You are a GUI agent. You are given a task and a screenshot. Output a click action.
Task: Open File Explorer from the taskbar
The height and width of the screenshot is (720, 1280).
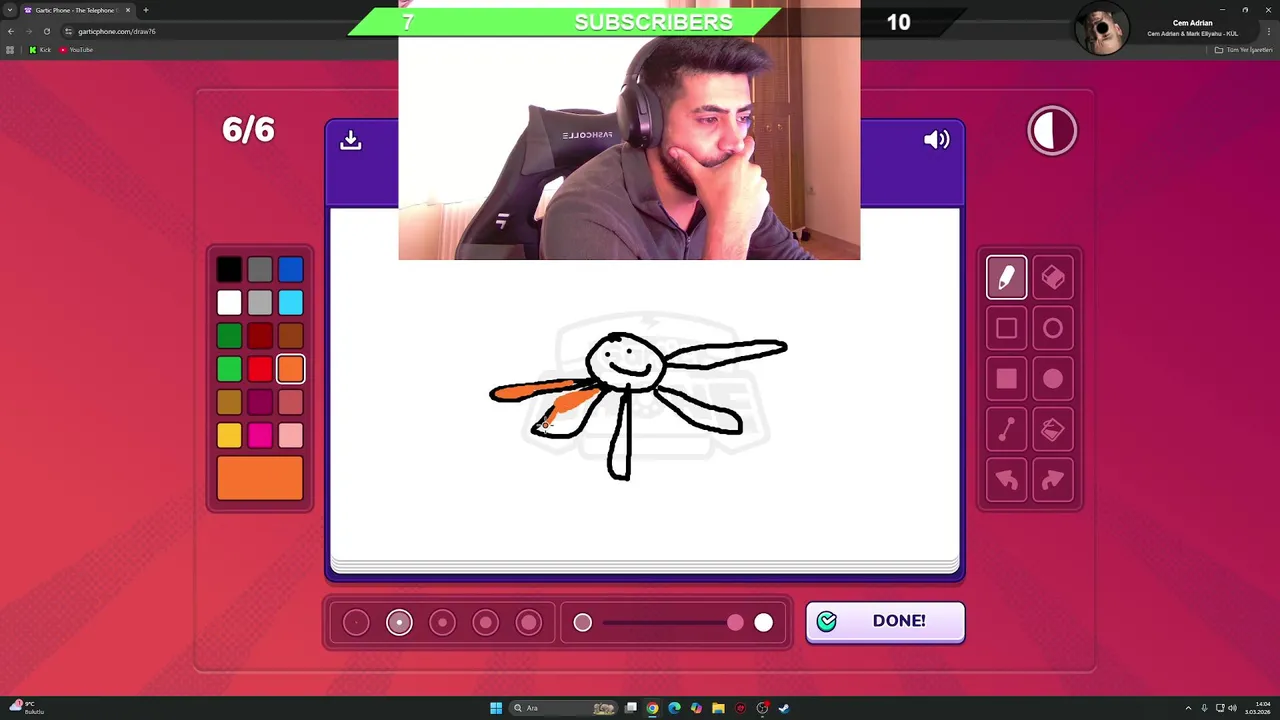(x=718, y=708)
